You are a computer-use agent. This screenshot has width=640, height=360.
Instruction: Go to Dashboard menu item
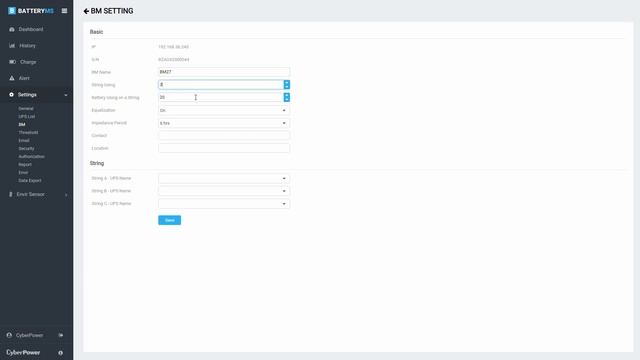31,29
